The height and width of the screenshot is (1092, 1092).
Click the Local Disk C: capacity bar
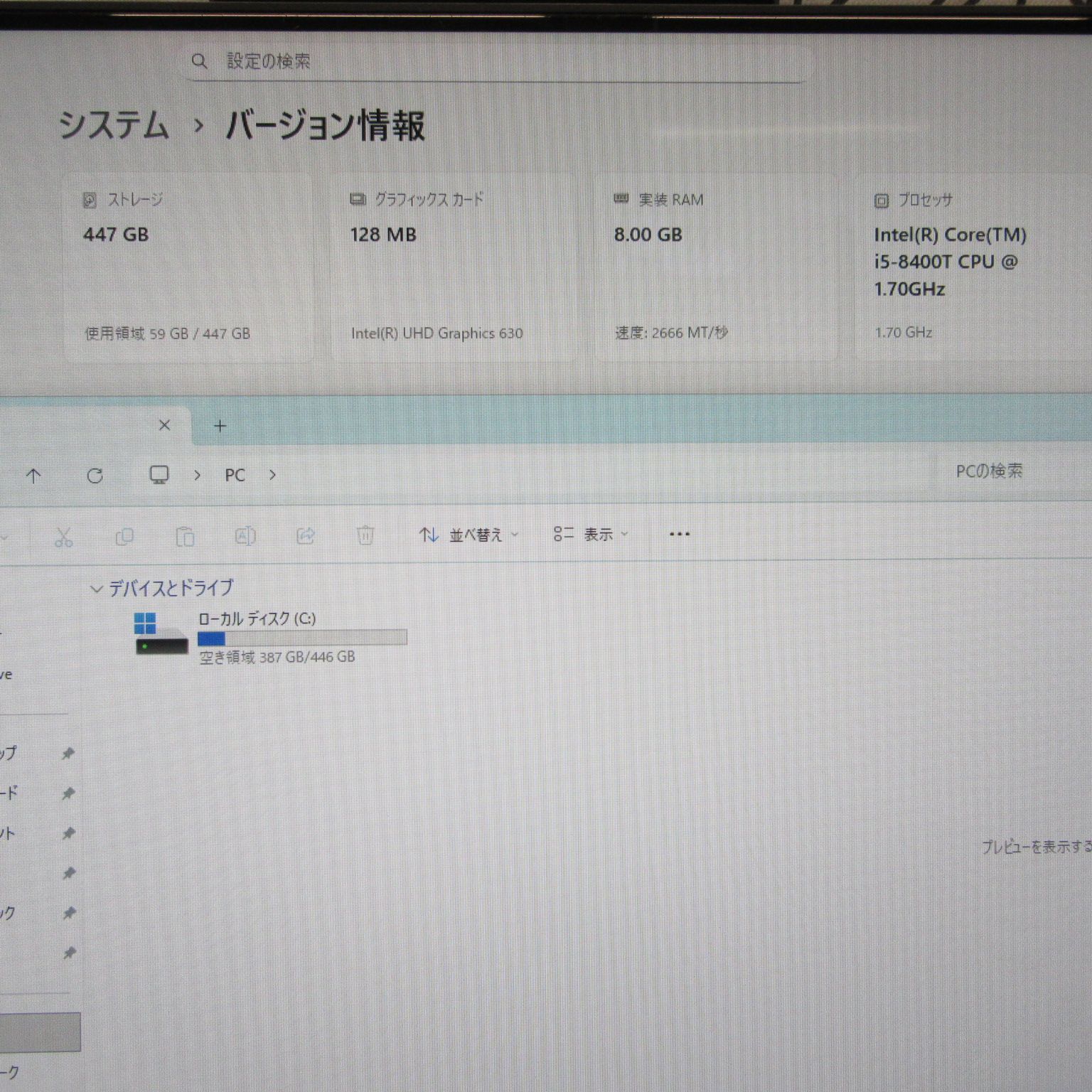302,638
